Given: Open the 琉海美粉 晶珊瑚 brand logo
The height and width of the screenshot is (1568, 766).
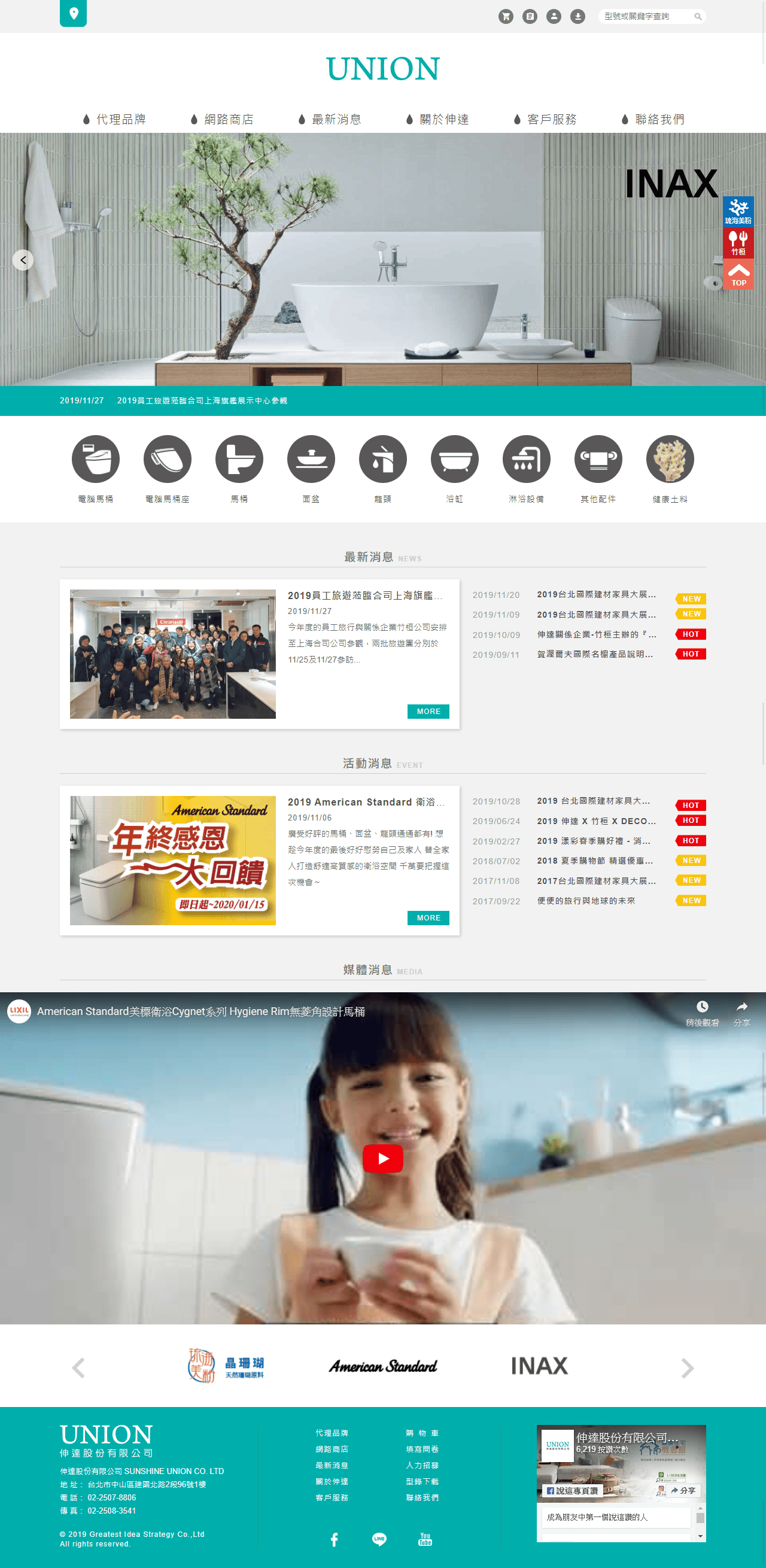Looking at the screenshot, I should 226,1366.
